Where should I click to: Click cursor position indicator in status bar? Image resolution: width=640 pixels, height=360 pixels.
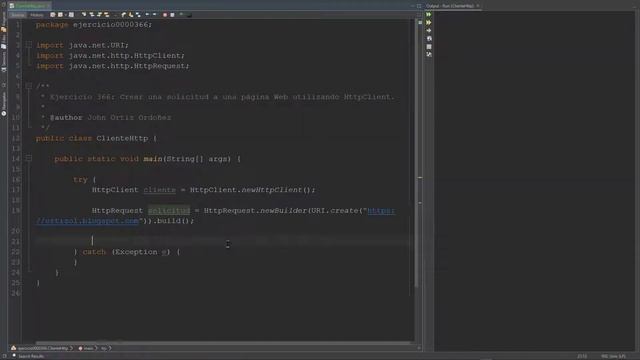pos(582,356)
